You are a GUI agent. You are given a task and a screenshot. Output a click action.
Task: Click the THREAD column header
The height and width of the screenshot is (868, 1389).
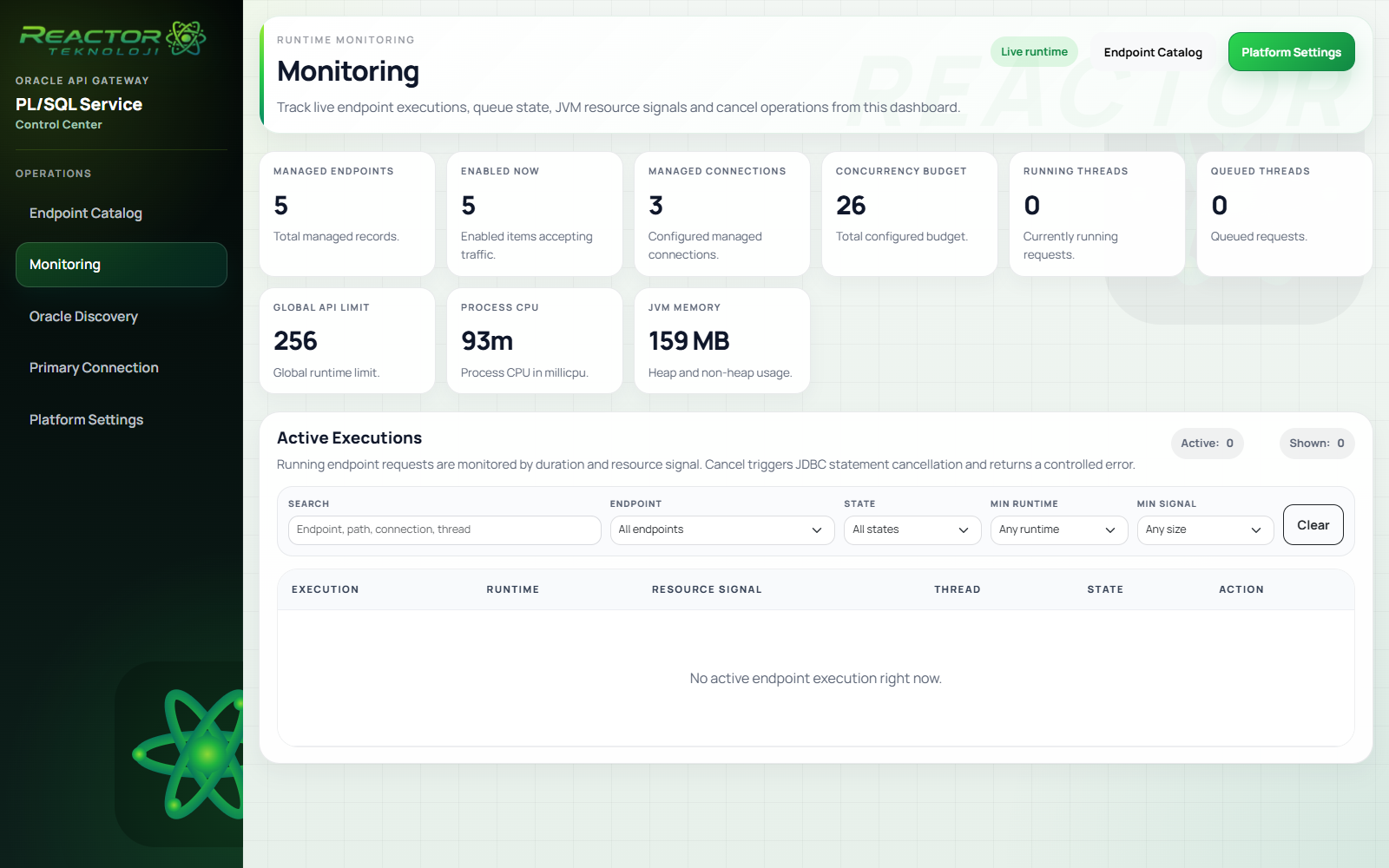[x=958, y=589]
